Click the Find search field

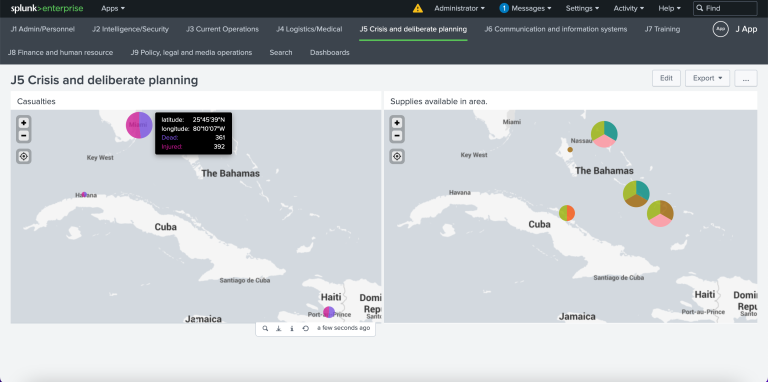(725, 8)
